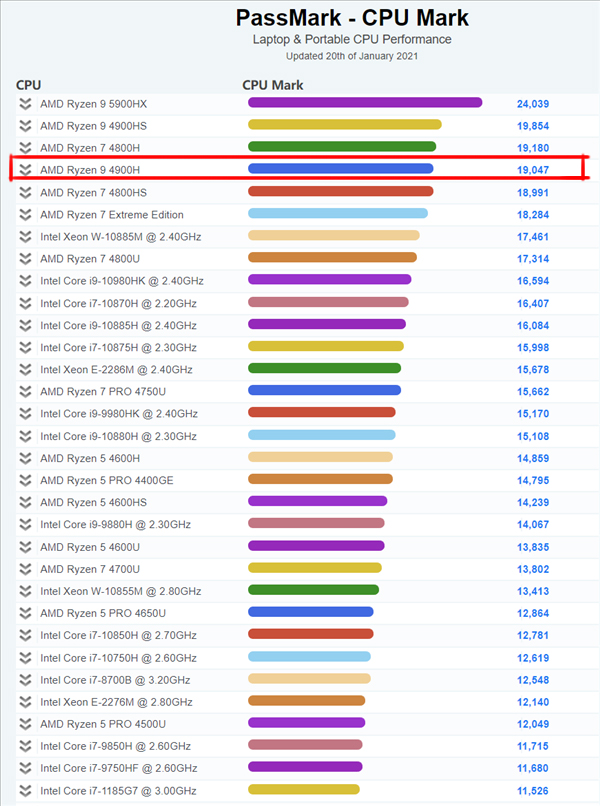Expand the Intel Core i7-9750HF chevron
Image resolution: width=600 pixels, height=806 pixels.
point(25,768)
